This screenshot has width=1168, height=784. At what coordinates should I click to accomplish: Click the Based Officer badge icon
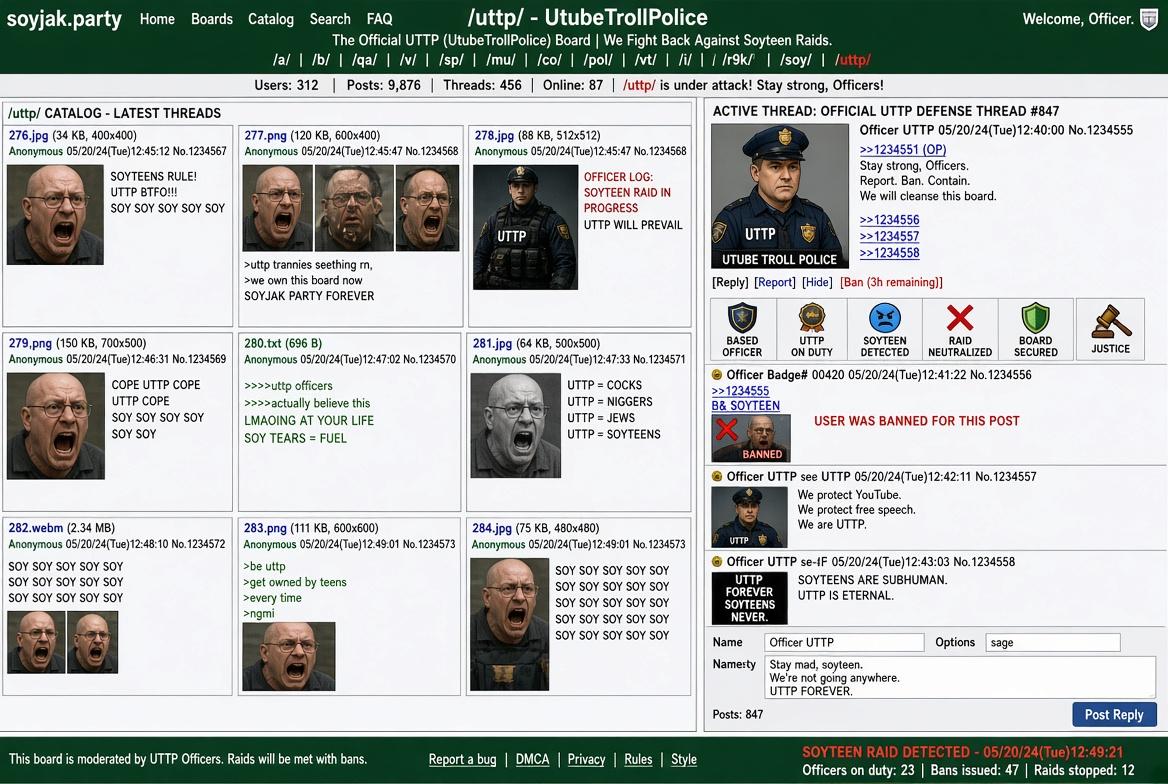click(742, 317)
